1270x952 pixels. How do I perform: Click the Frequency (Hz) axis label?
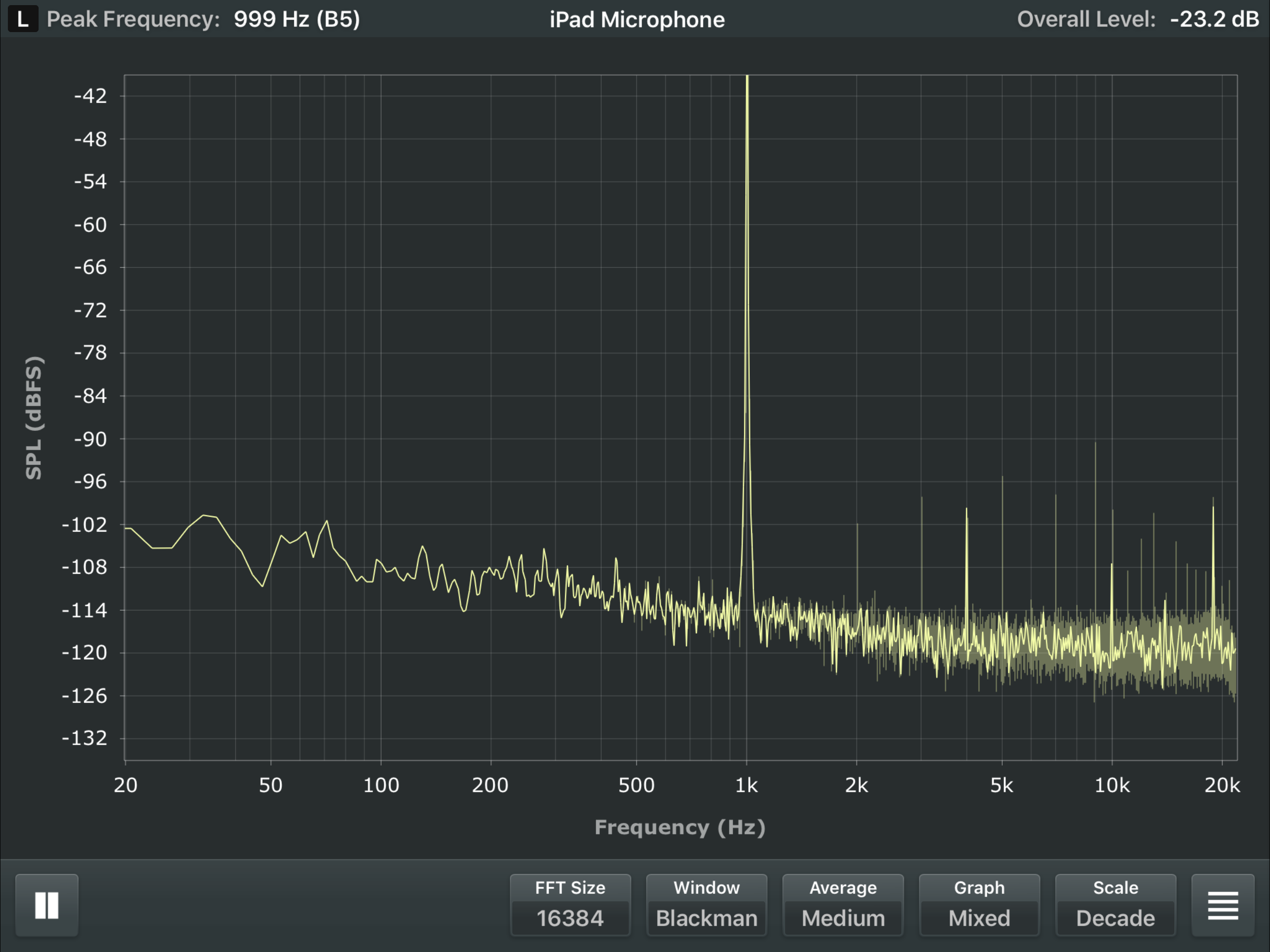(x=680, y=827)
